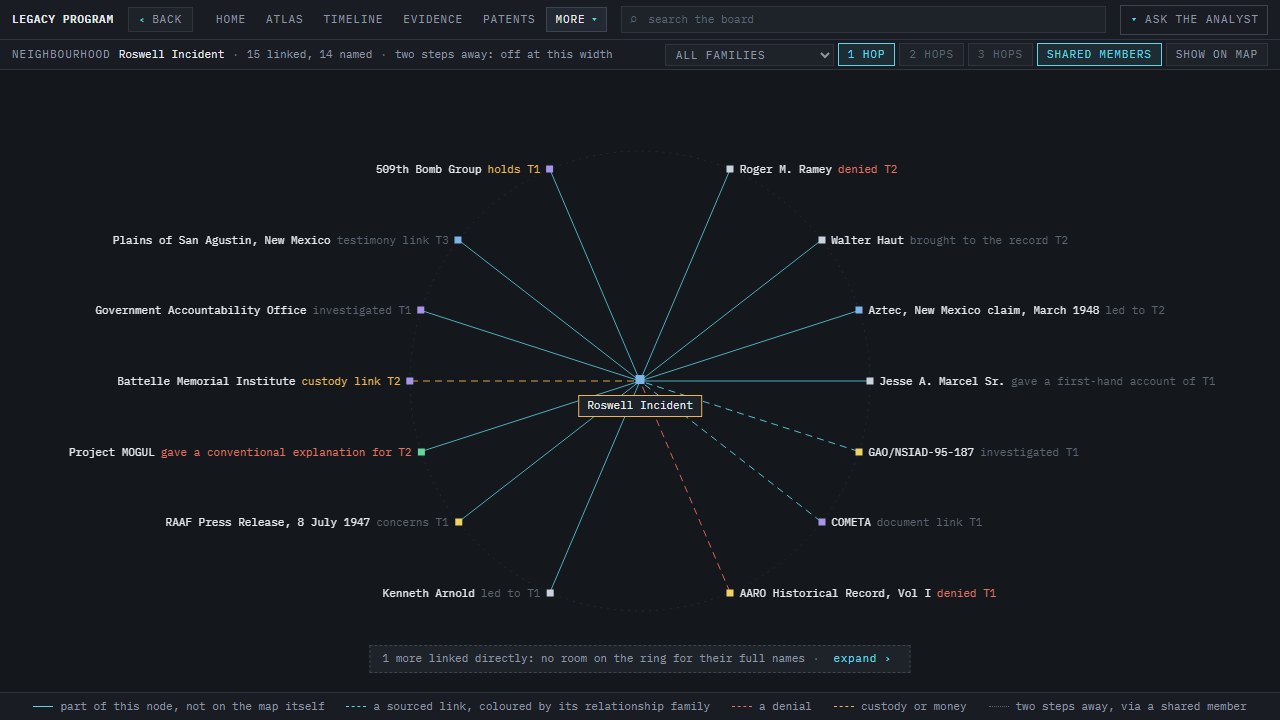Screen dimensions: 1280x720
Task: Click the Jesse A. Marcel Sr. node square
Action: (x=870, y=381)
